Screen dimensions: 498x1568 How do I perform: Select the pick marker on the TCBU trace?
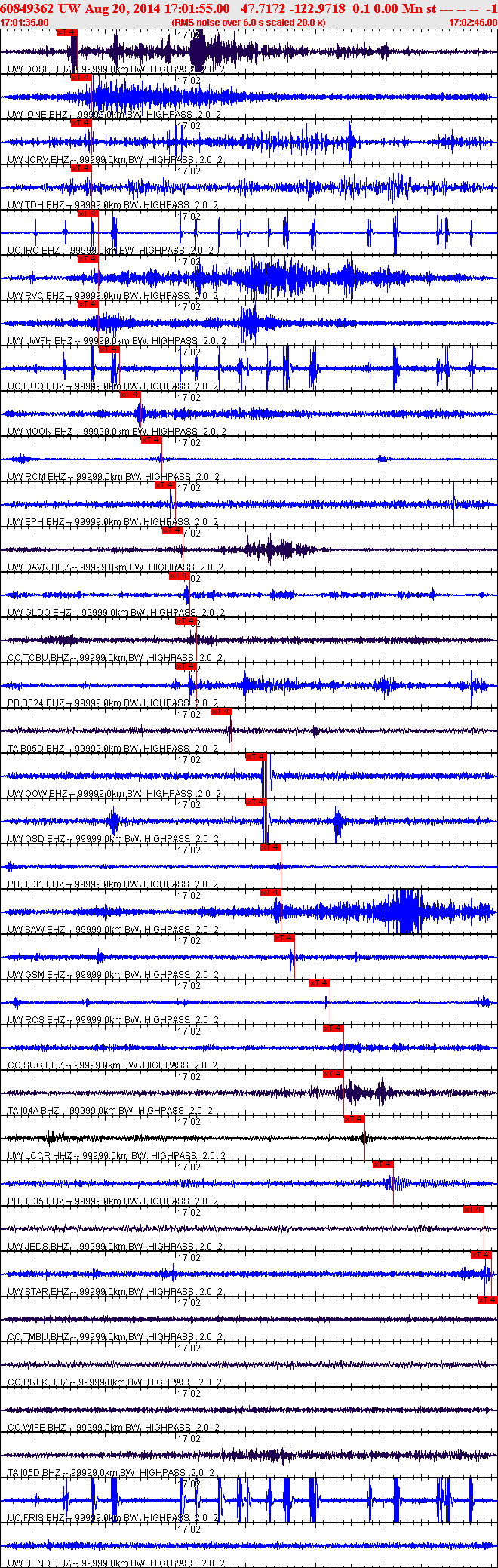(186, 621)
